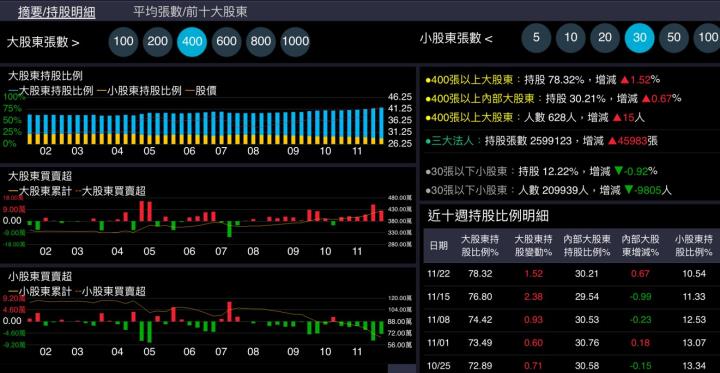
Task: Click the 大股東持股比例 chart title
Action: click(x=45, y=76)
